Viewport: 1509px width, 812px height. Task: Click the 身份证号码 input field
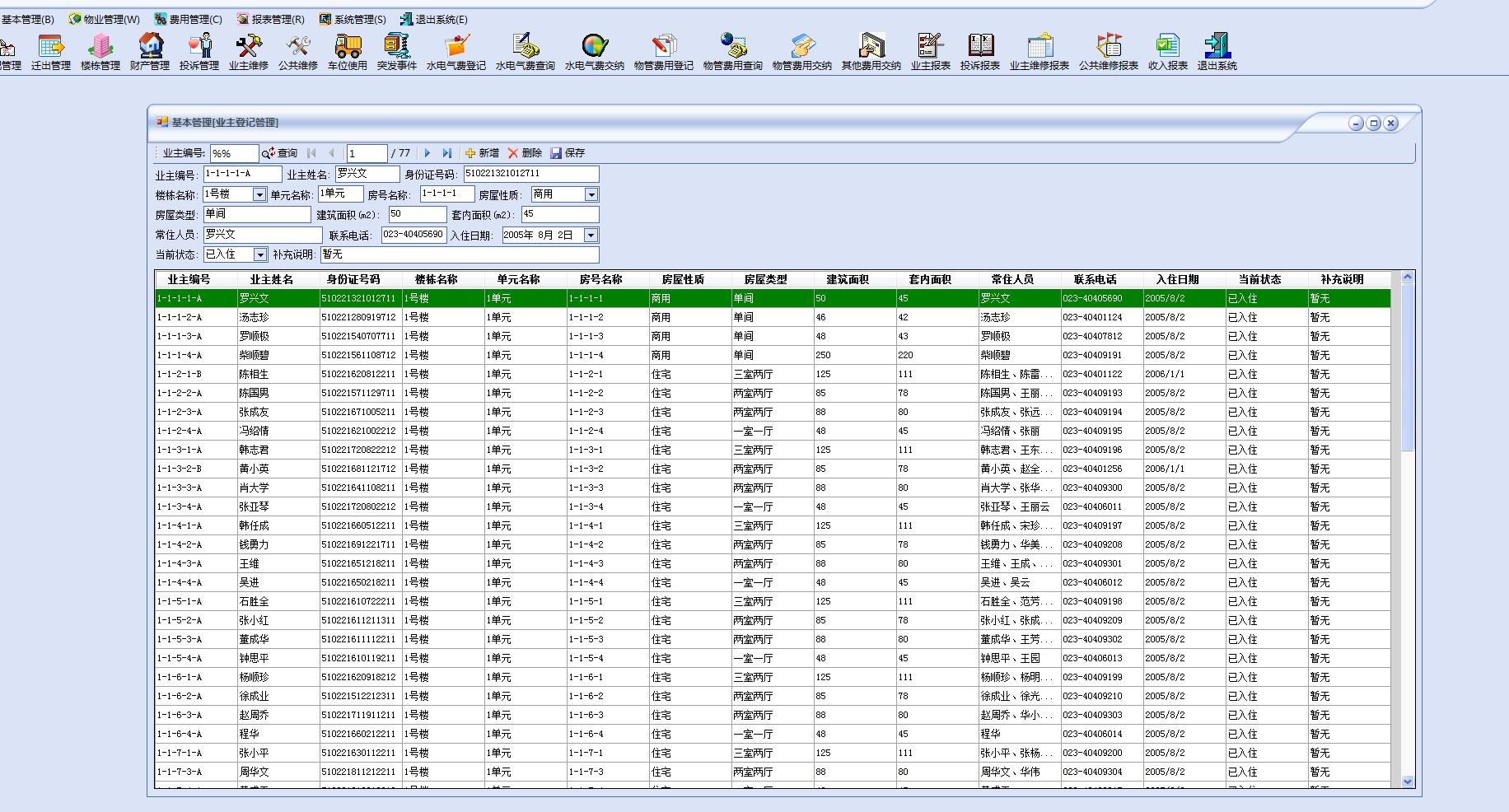point(531,174)
